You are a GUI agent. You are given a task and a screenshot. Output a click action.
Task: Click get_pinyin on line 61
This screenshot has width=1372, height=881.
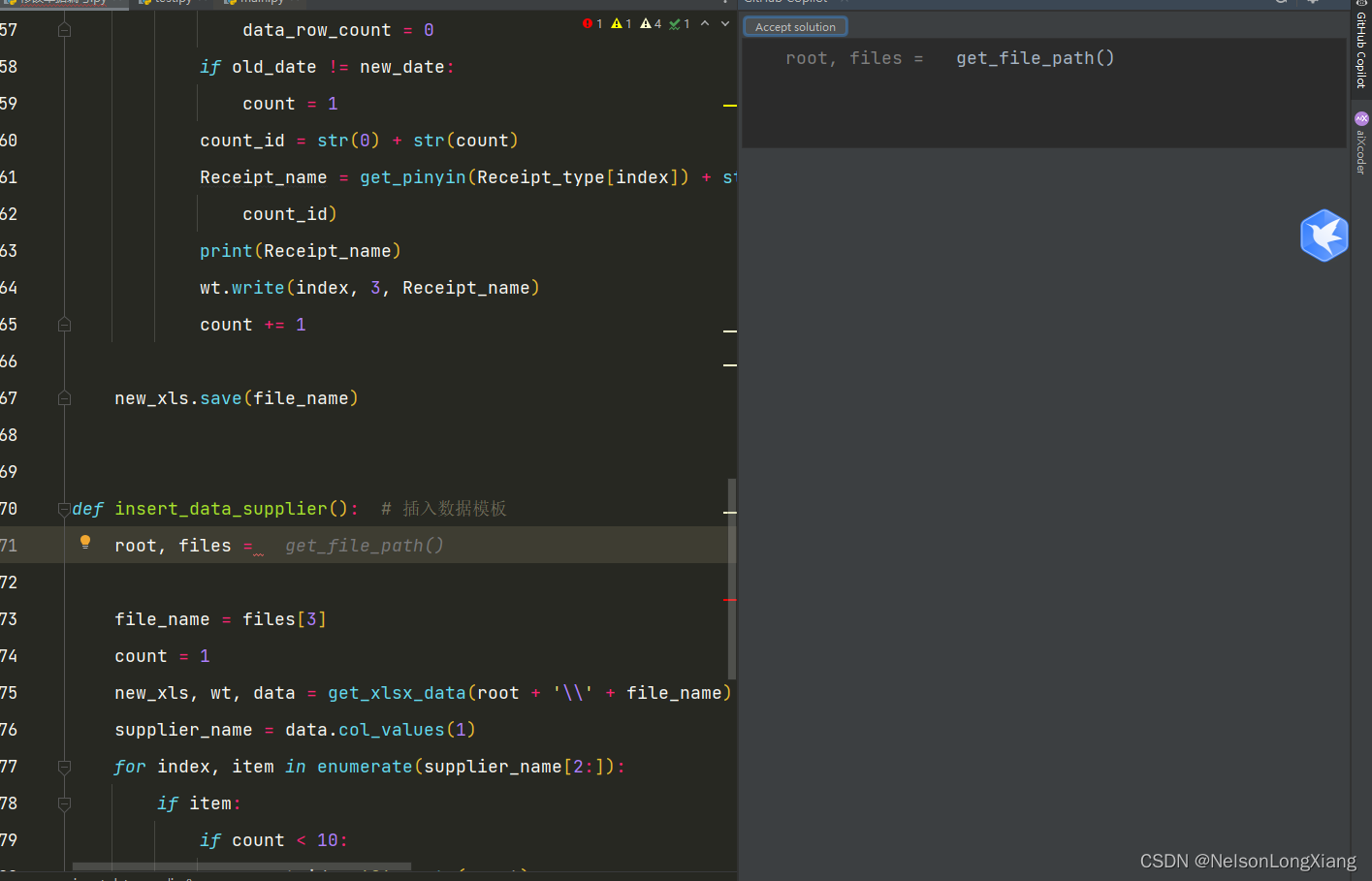coord(413,177)
